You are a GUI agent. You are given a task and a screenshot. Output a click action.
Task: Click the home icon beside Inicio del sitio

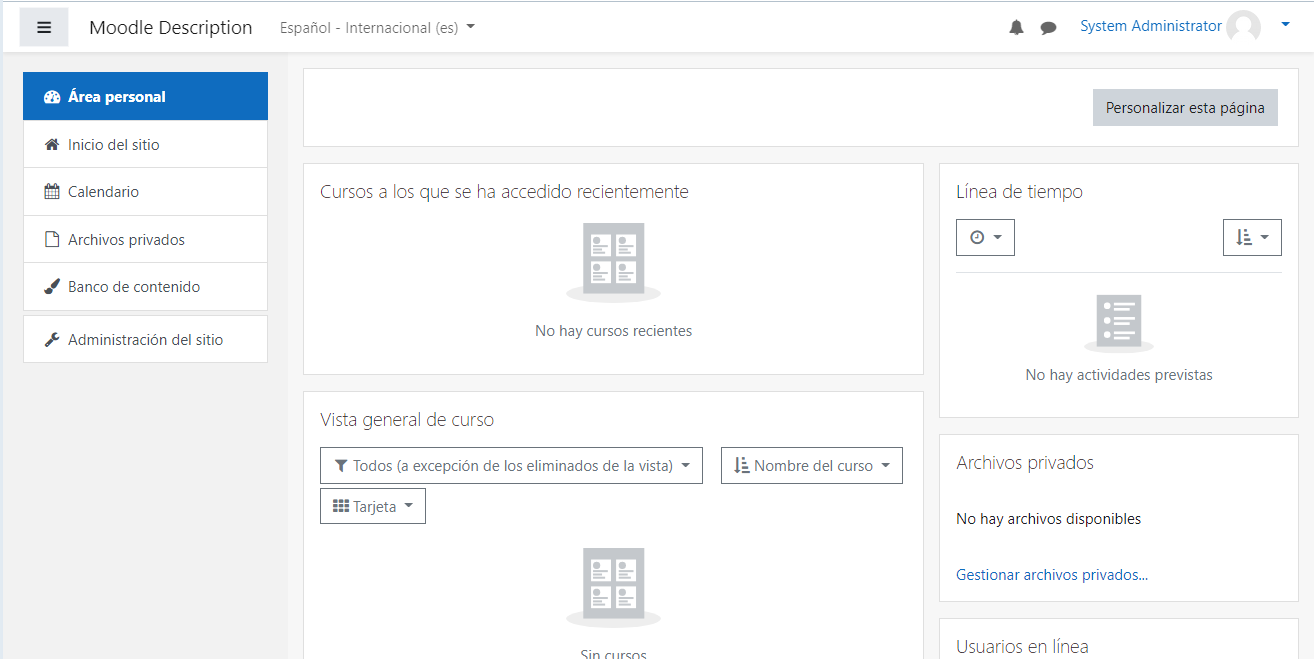pos(52,145)
